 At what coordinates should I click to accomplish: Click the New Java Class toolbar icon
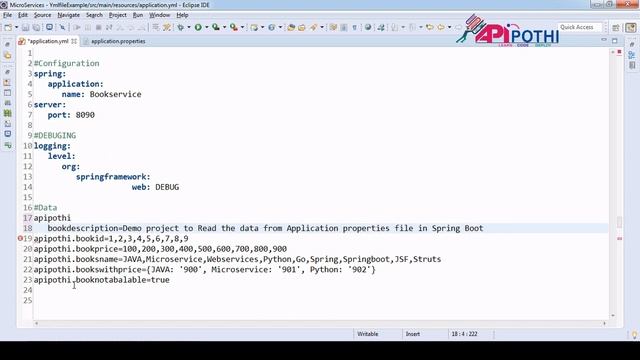pyautogui.click(x=271, y=27)
